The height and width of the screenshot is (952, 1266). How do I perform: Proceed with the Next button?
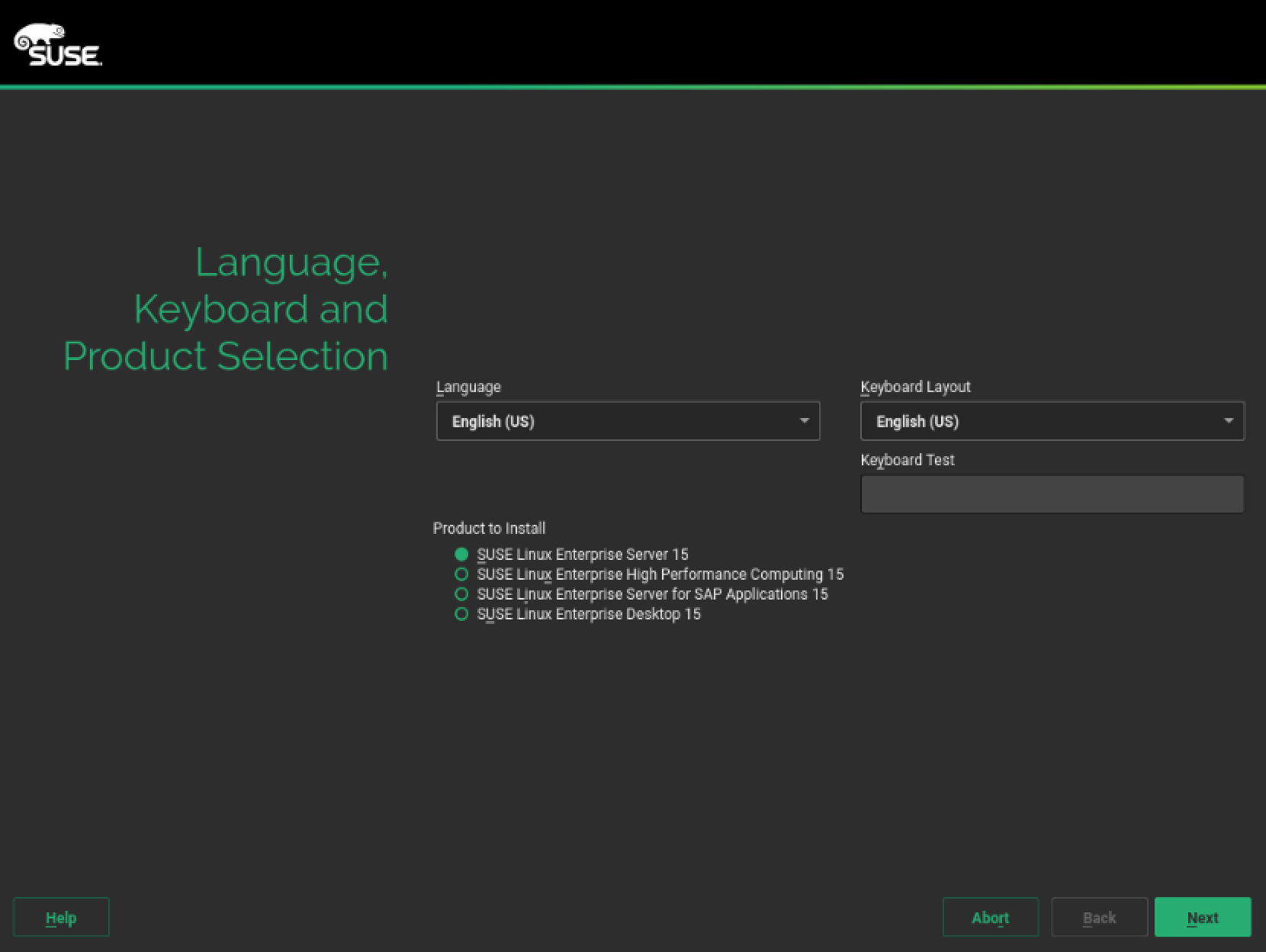coord(1203,917)
